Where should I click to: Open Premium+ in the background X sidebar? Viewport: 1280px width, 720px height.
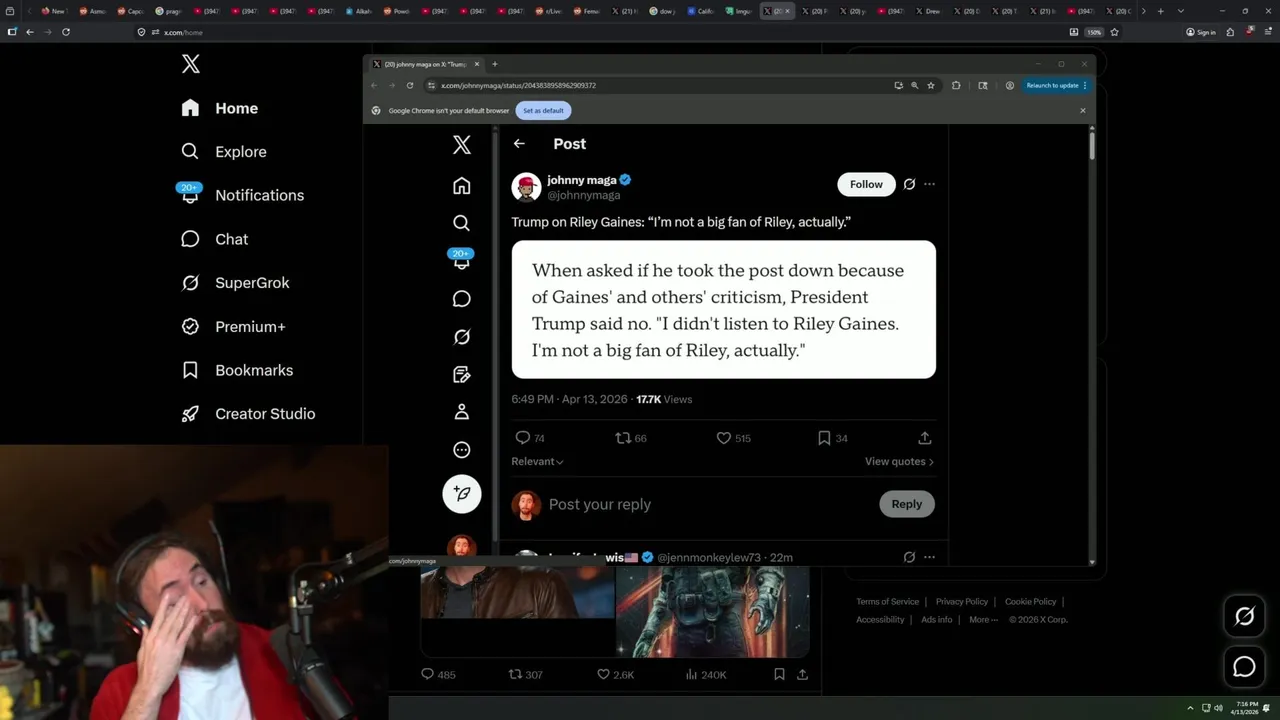pos(233,326)
